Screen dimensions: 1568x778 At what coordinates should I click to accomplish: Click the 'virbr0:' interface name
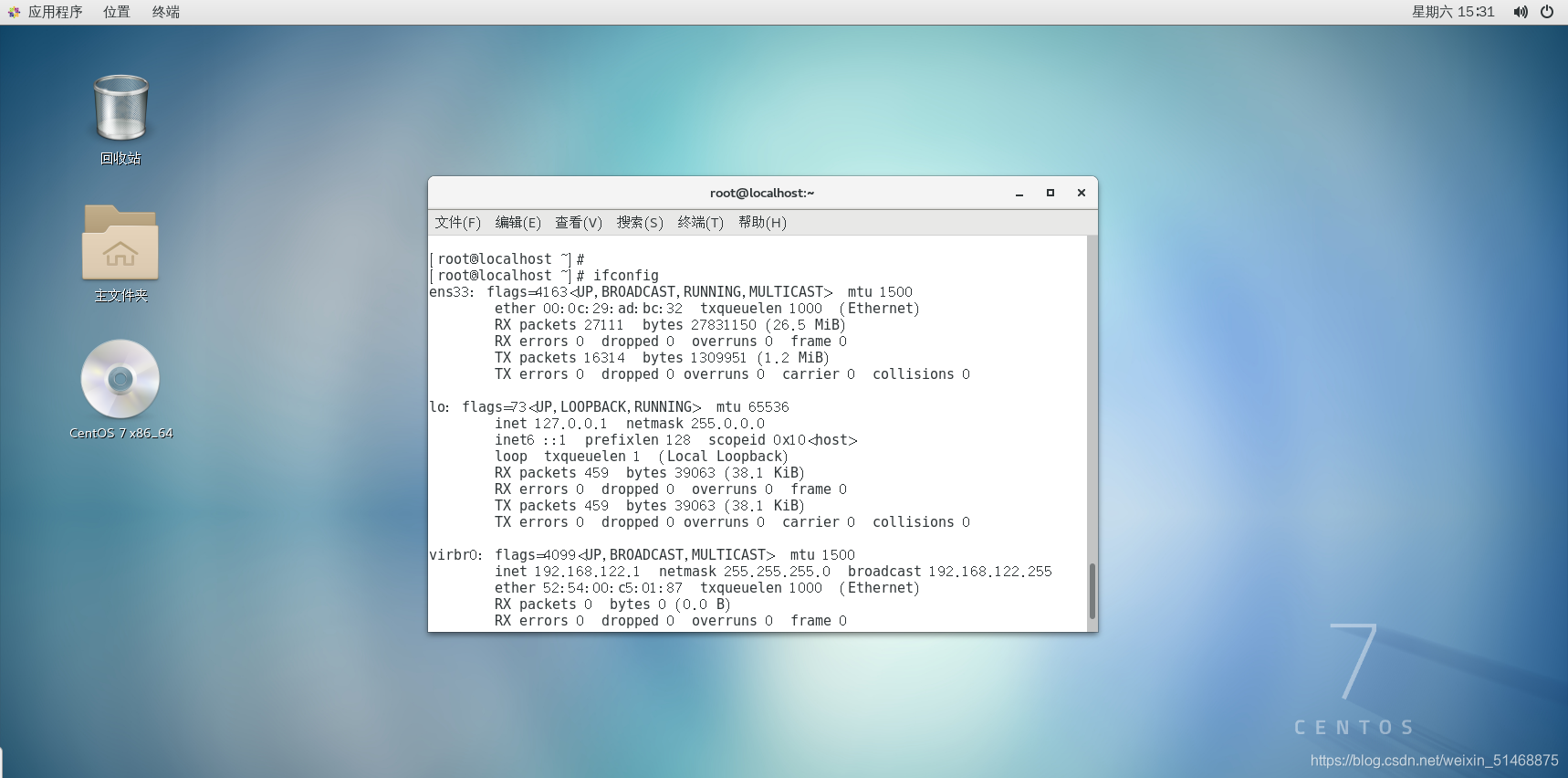click(x=455, y=555)
